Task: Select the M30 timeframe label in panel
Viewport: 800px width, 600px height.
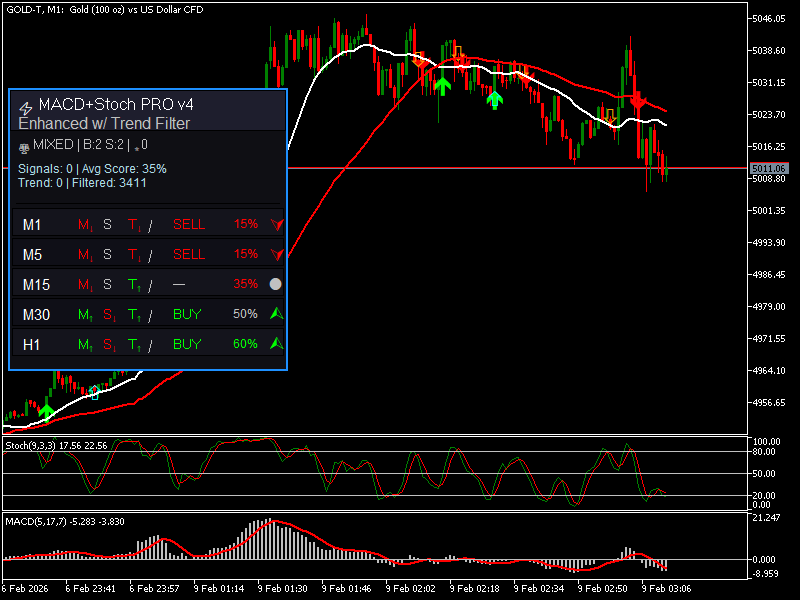Action: 36,314
